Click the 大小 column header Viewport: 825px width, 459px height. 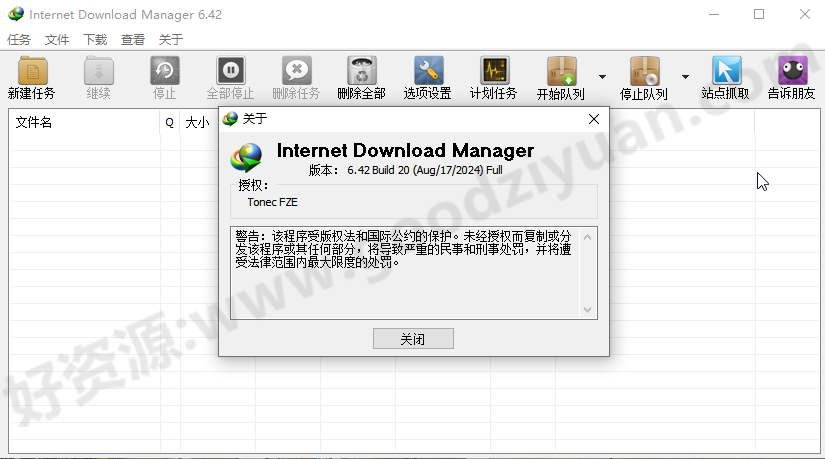[198, 123]
